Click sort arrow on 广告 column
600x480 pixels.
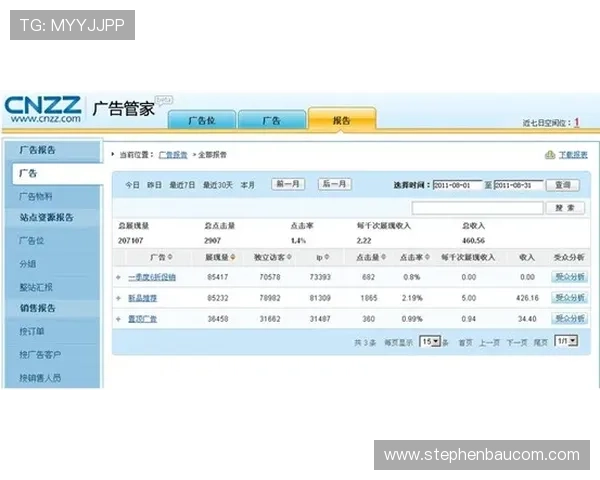click(170, 257)
